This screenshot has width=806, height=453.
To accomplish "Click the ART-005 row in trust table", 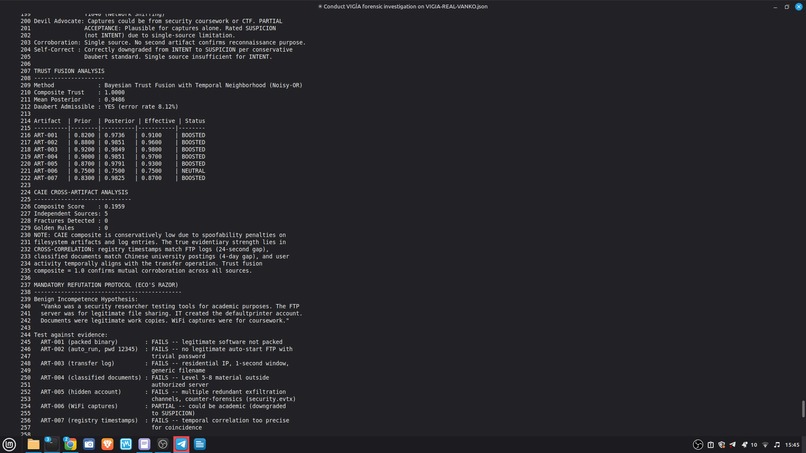I will pyautogui.click(x=119, y=164).
